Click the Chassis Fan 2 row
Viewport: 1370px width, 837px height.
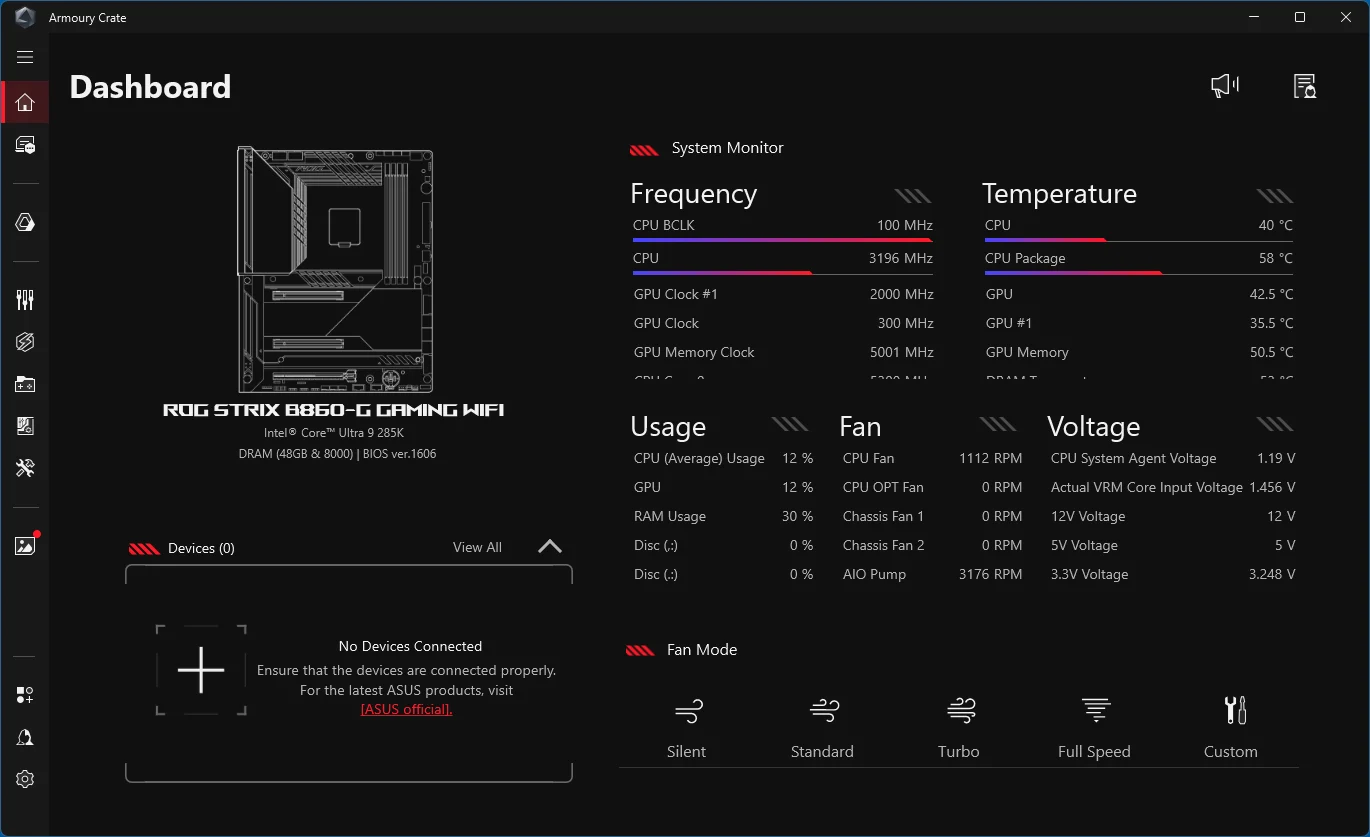coord(932,545)
